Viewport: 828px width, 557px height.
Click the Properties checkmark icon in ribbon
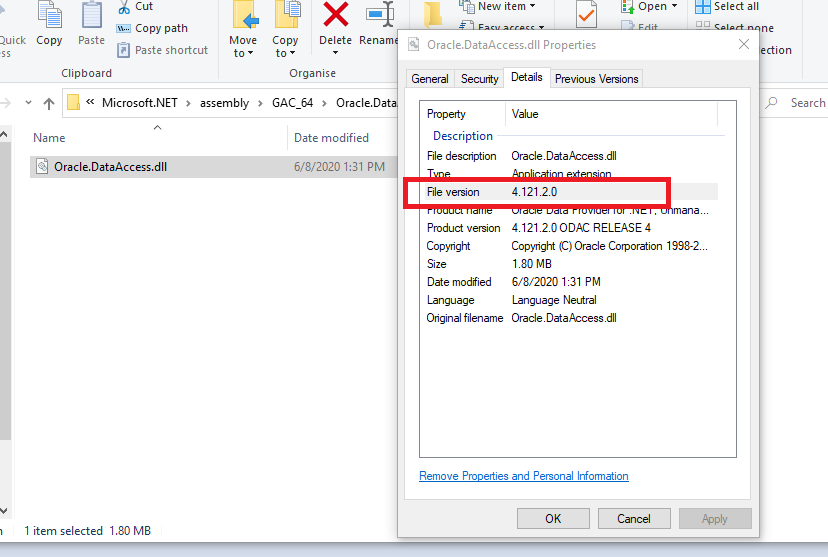point(586,15)
